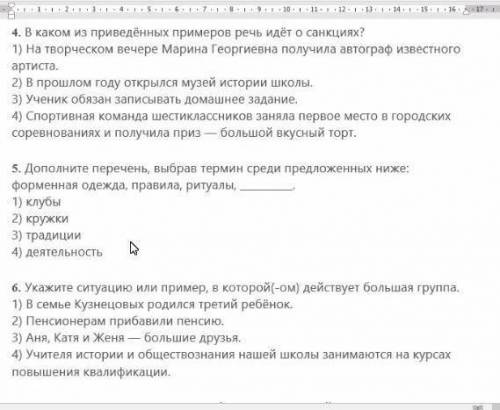Choose option '2) кружки'
Viewport: 500px width, 410px height.
[40, 218]
